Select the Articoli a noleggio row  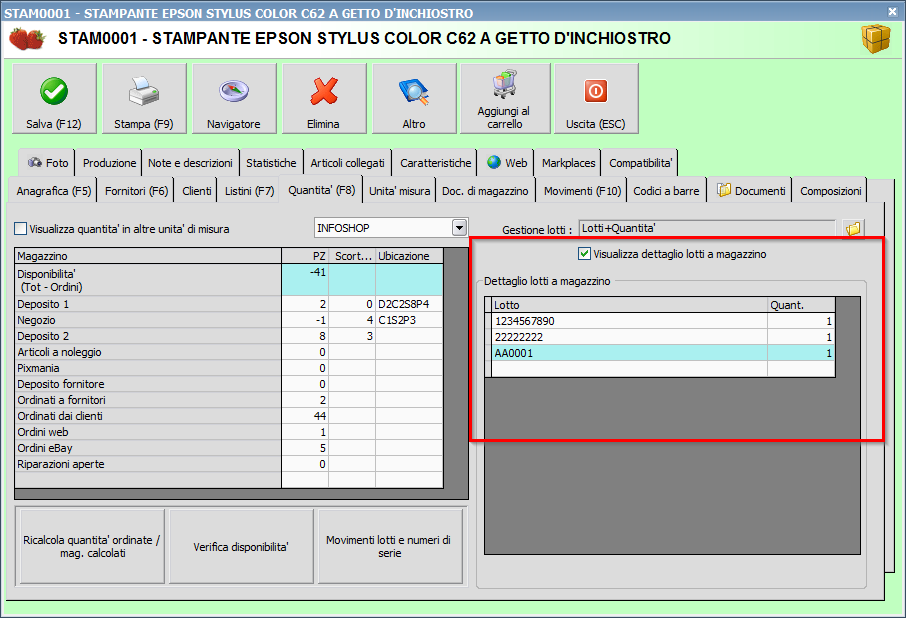[229, 352]
